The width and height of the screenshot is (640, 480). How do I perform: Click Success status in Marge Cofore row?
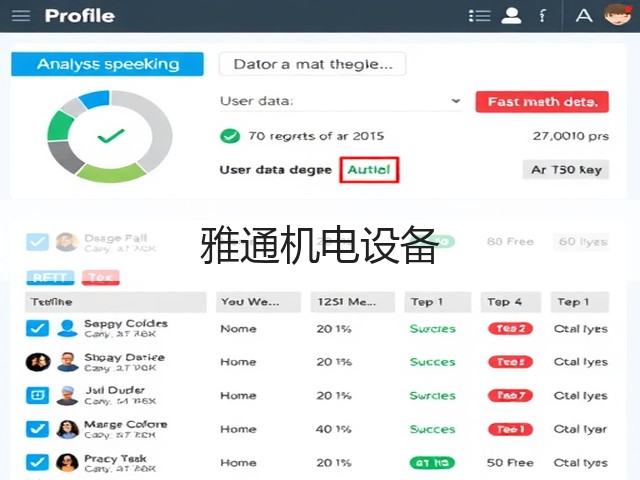(x=432, y=429)
